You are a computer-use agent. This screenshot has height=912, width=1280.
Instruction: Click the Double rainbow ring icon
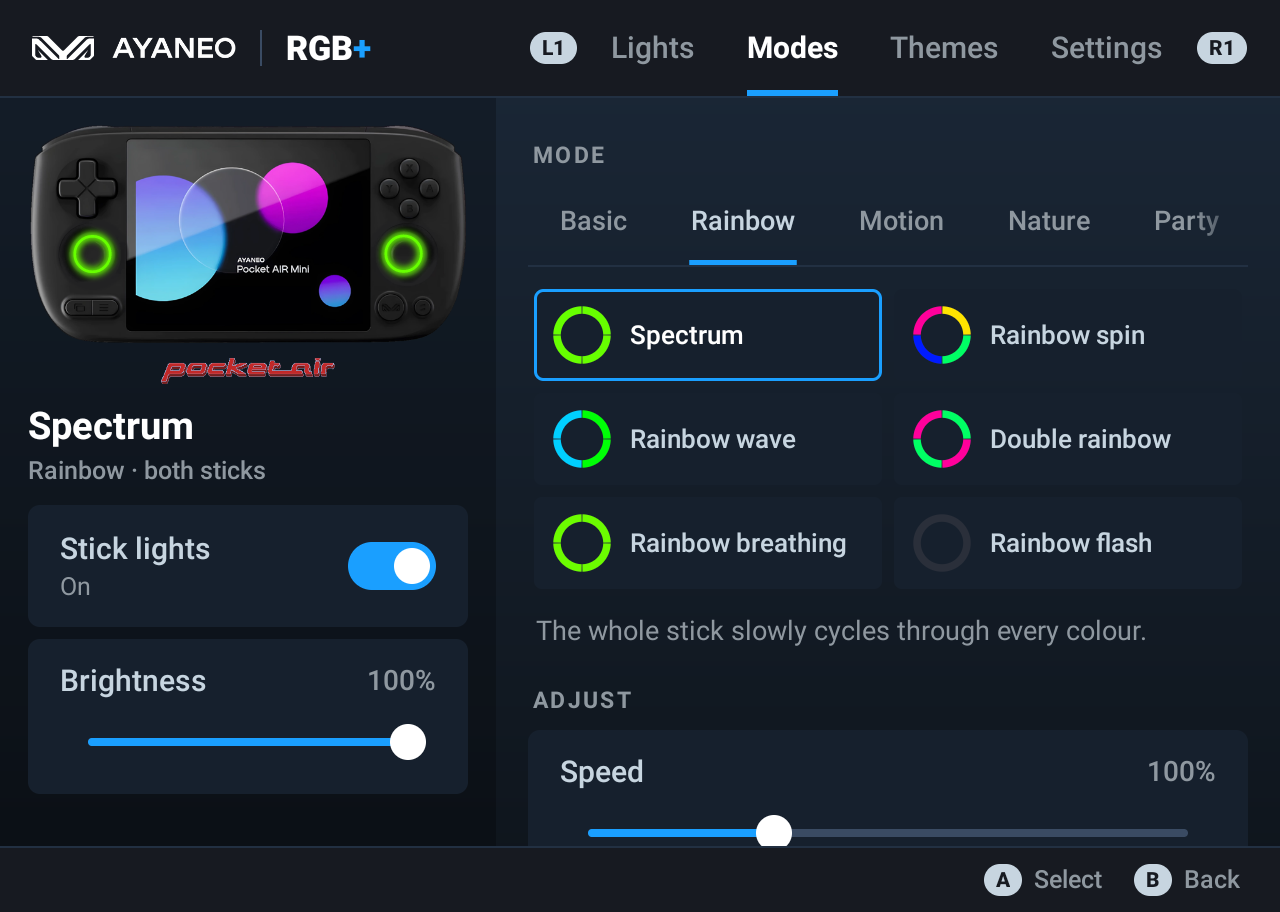click(942, 439)
